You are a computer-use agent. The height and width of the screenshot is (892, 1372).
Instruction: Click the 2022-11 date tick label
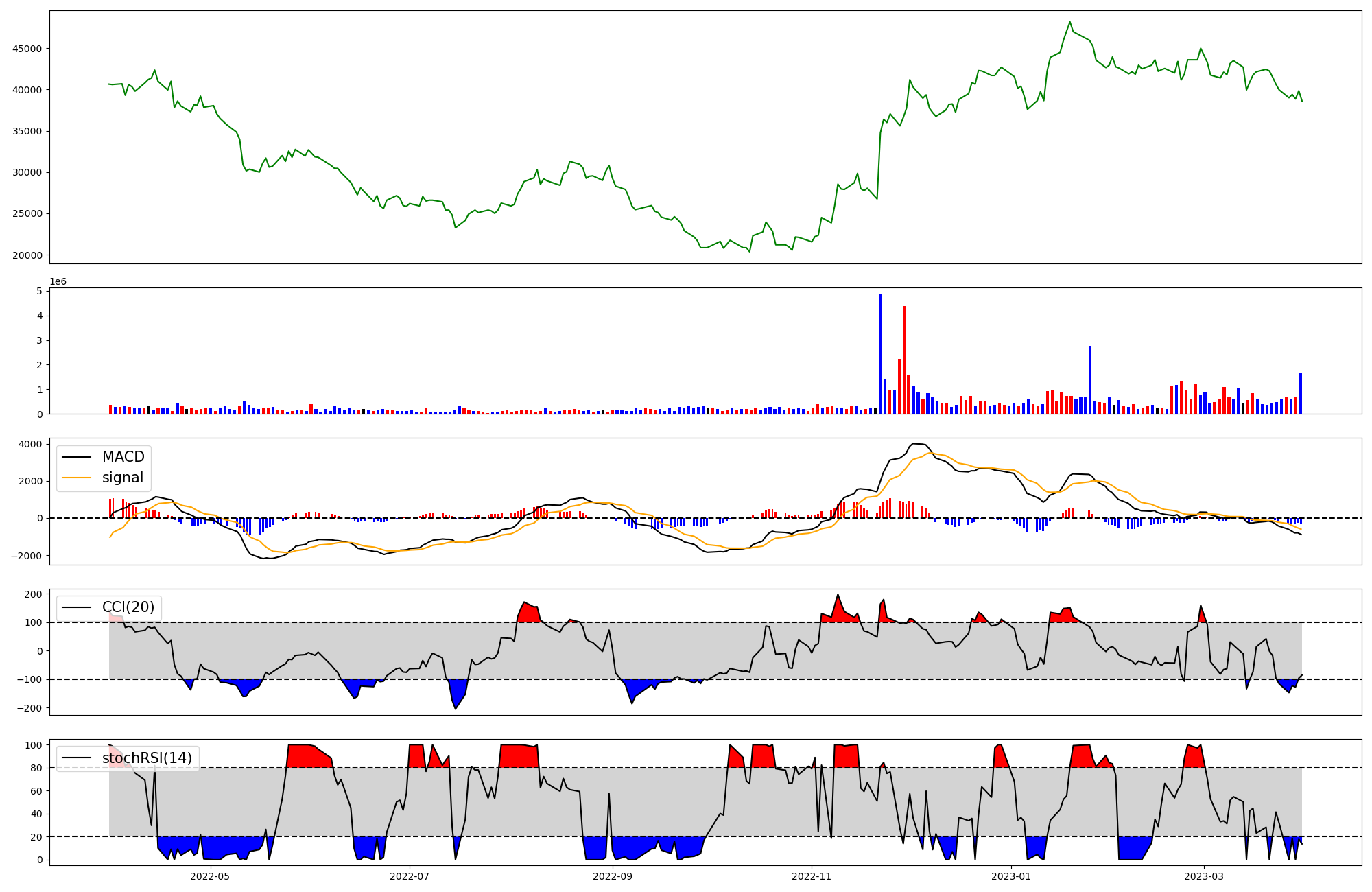click(812, 876)
